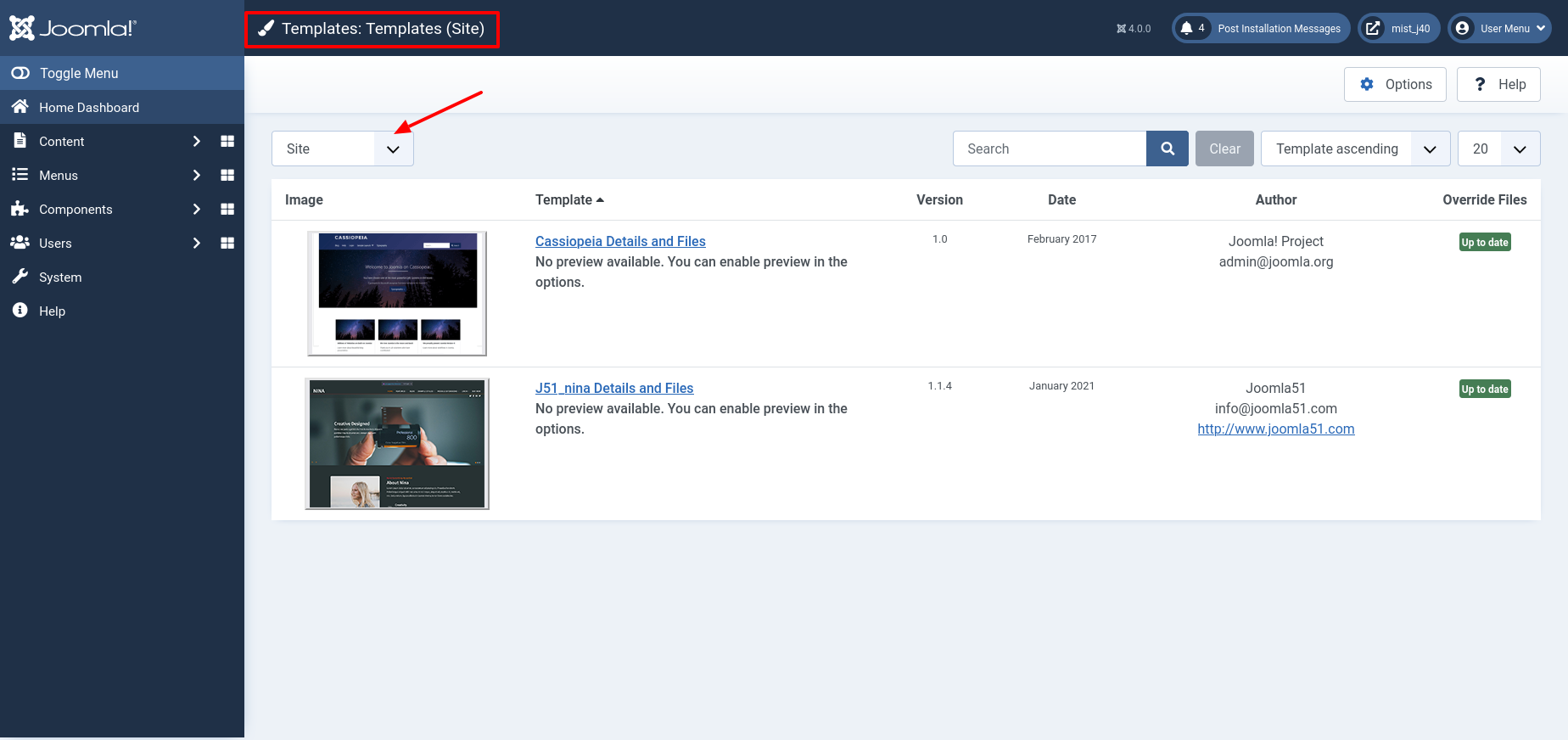The height and width of the screenshot is (740, 1568).
Task: Open the 20 items-per-page dropdown
Action: 1499,149
